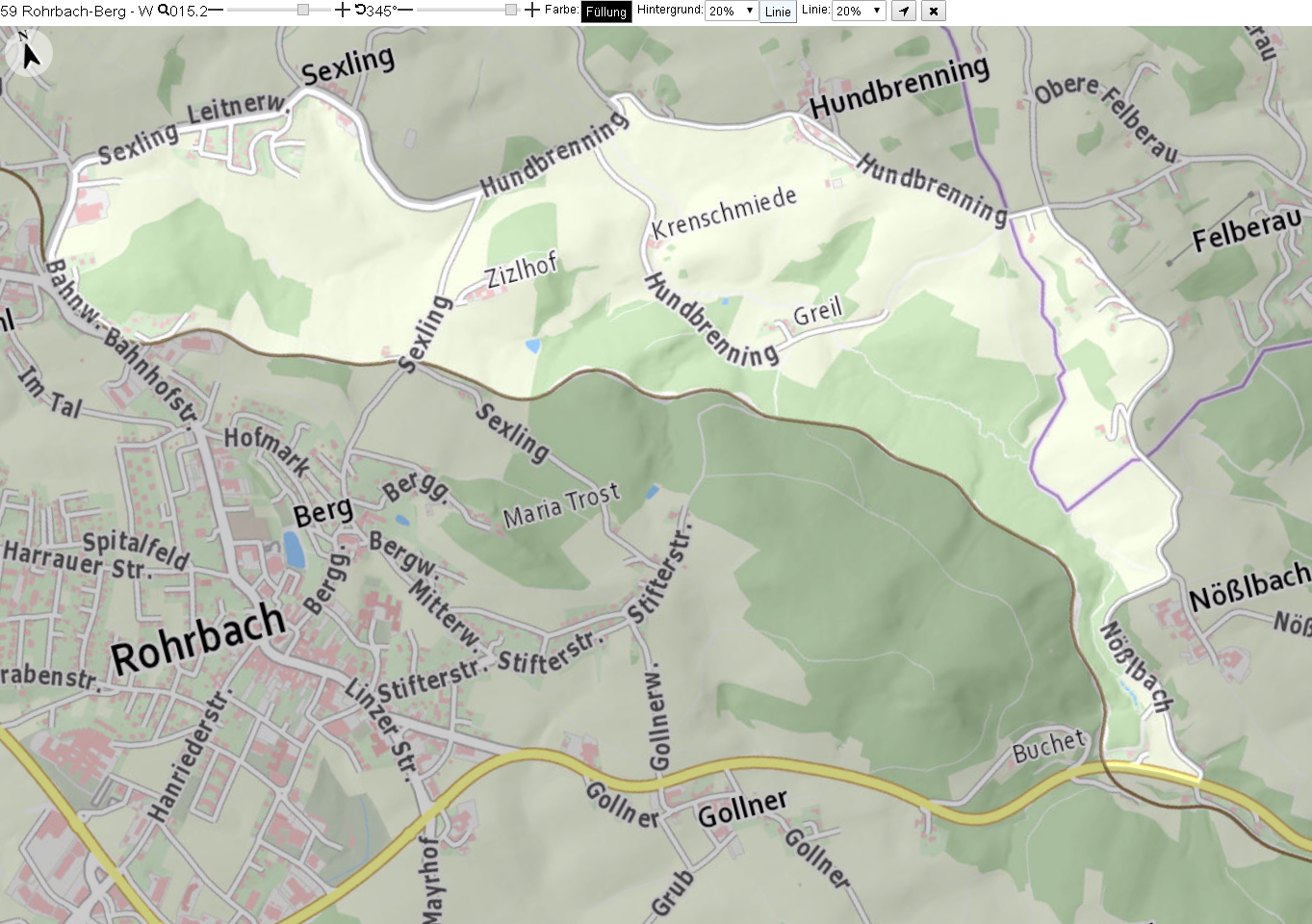The width and height of the screenshot is (1312, 924).
Task: Click the rotation reset arrow icon
Action: [x=360, y=10]
